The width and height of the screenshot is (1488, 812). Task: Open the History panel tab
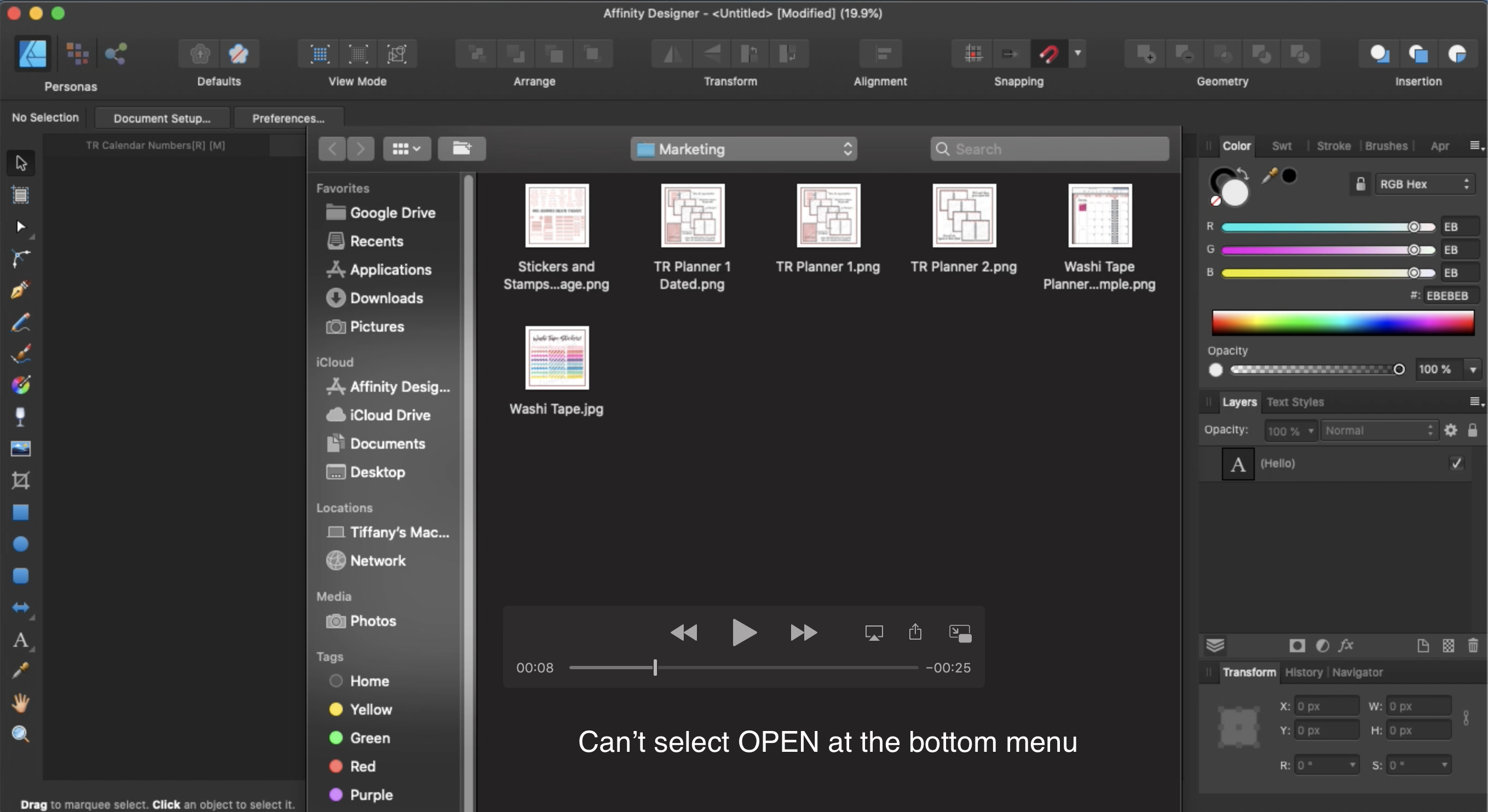(x=1303, y=672)
